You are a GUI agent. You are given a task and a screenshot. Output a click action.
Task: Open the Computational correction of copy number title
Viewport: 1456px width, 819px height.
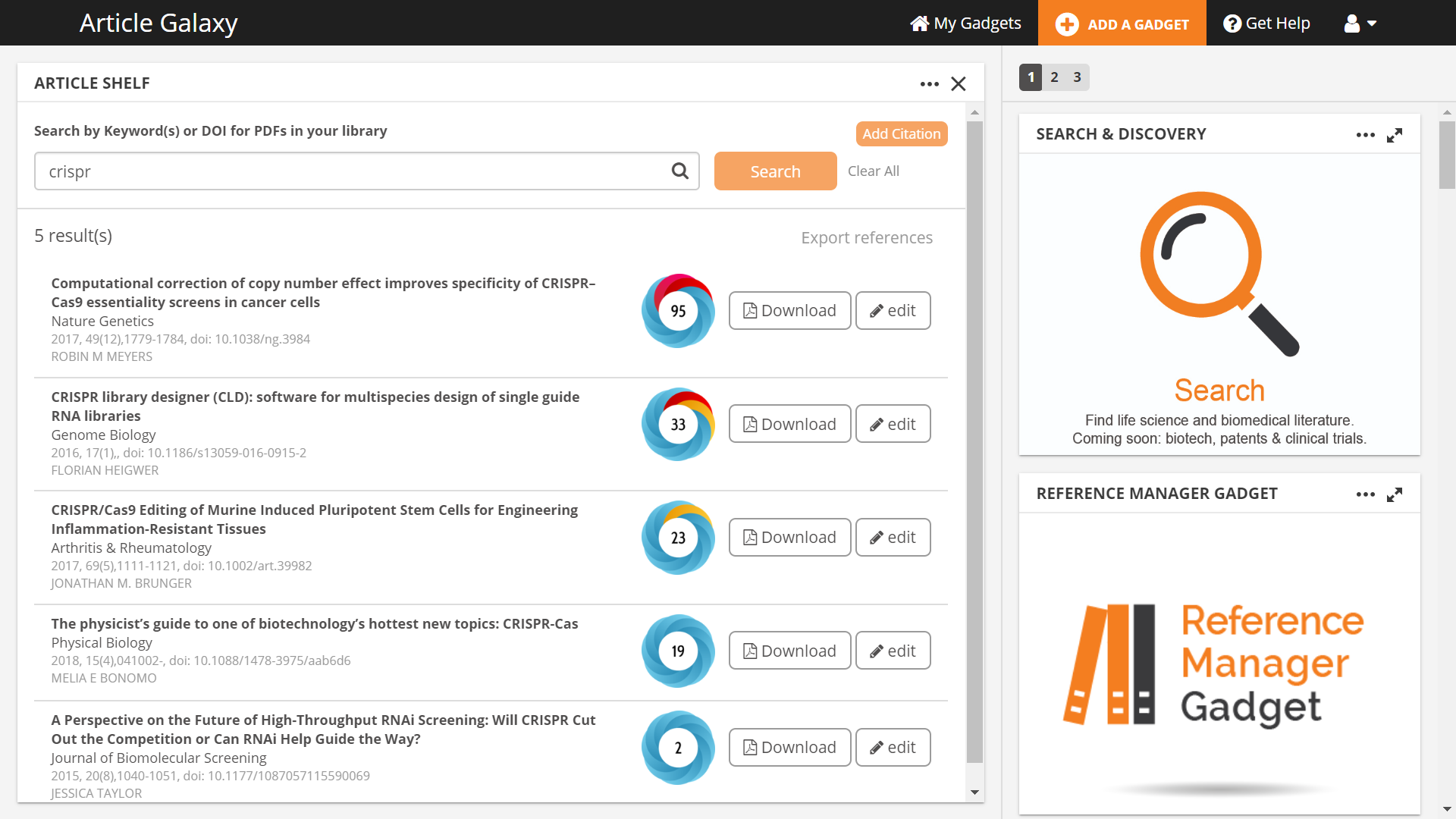point(323,293)
